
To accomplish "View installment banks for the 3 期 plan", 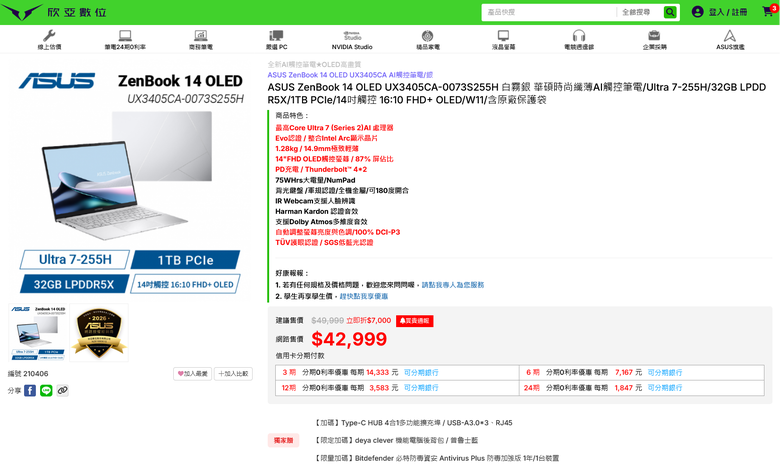I will pyautogui.click(x=421, y=373).
